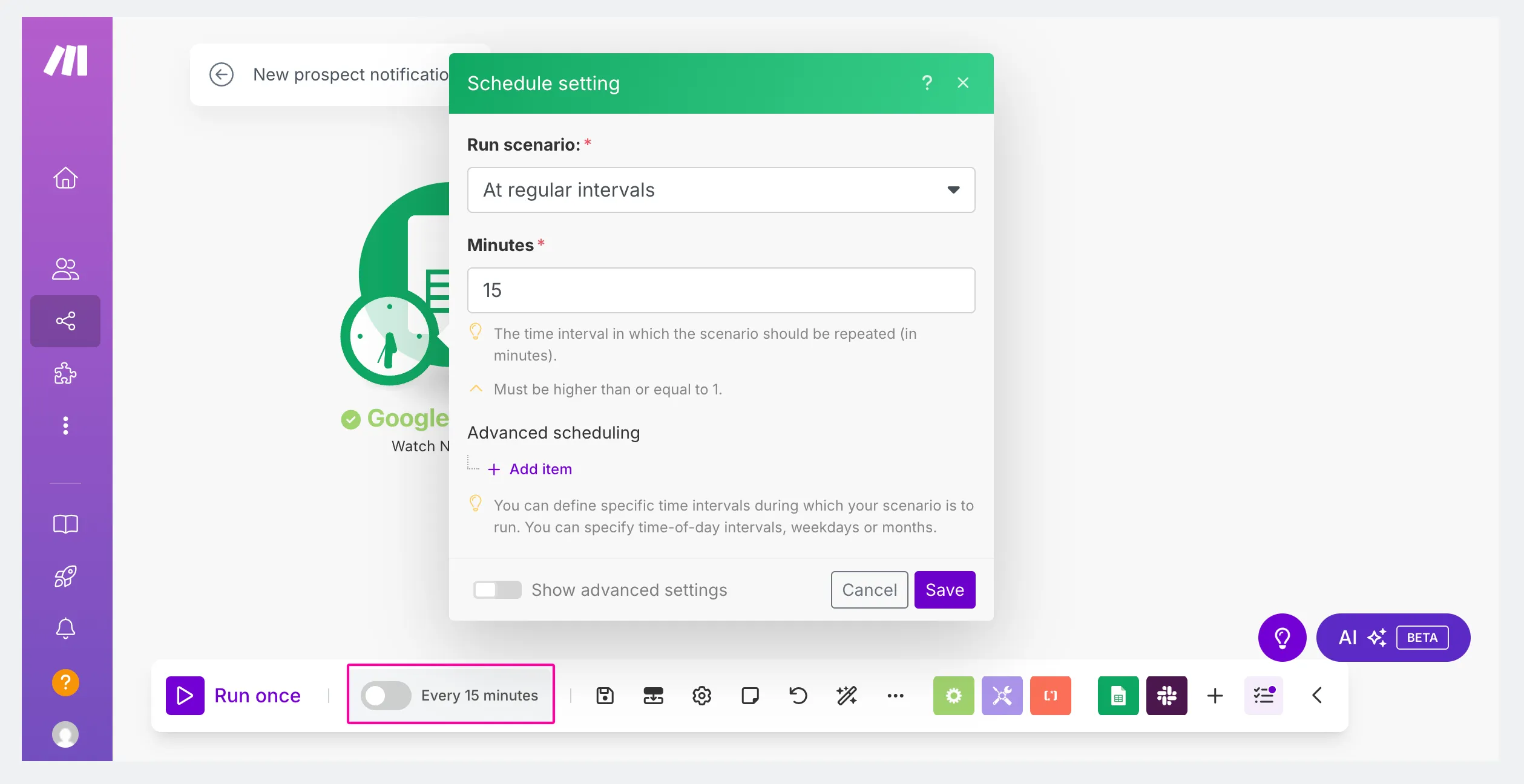Toggle the Every 15 minutes scheduling switch
This screenshot has height=784, width=1524.
coord(386,696)
